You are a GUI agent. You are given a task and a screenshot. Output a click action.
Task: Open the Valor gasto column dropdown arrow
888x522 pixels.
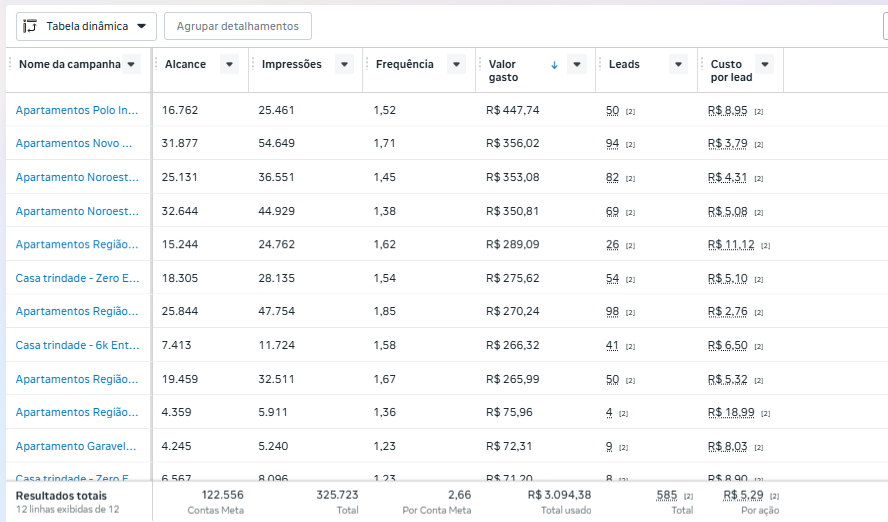(x=577, y=65)
